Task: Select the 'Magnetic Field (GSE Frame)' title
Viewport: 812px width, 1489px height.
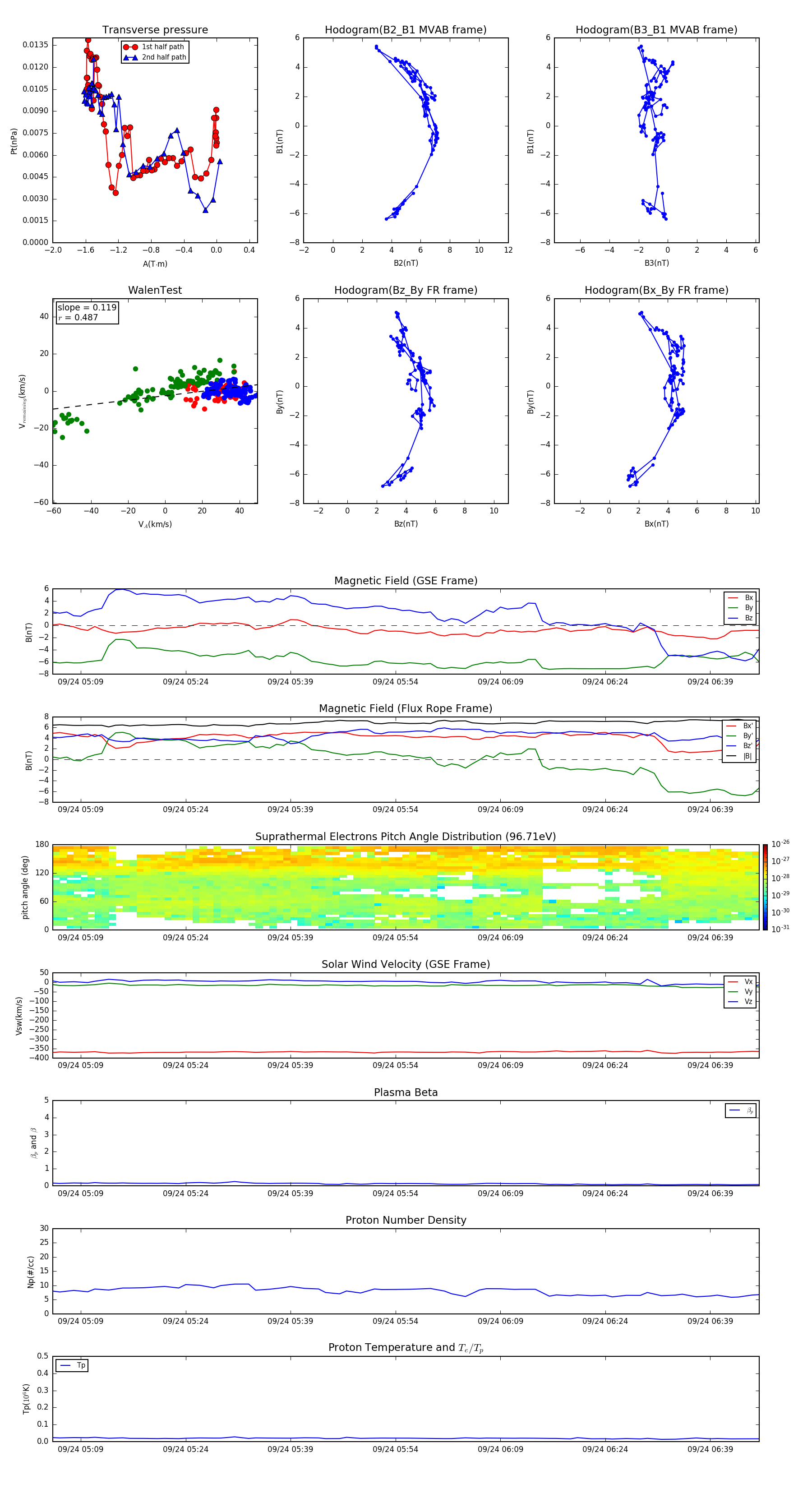Action: [406, 581]
